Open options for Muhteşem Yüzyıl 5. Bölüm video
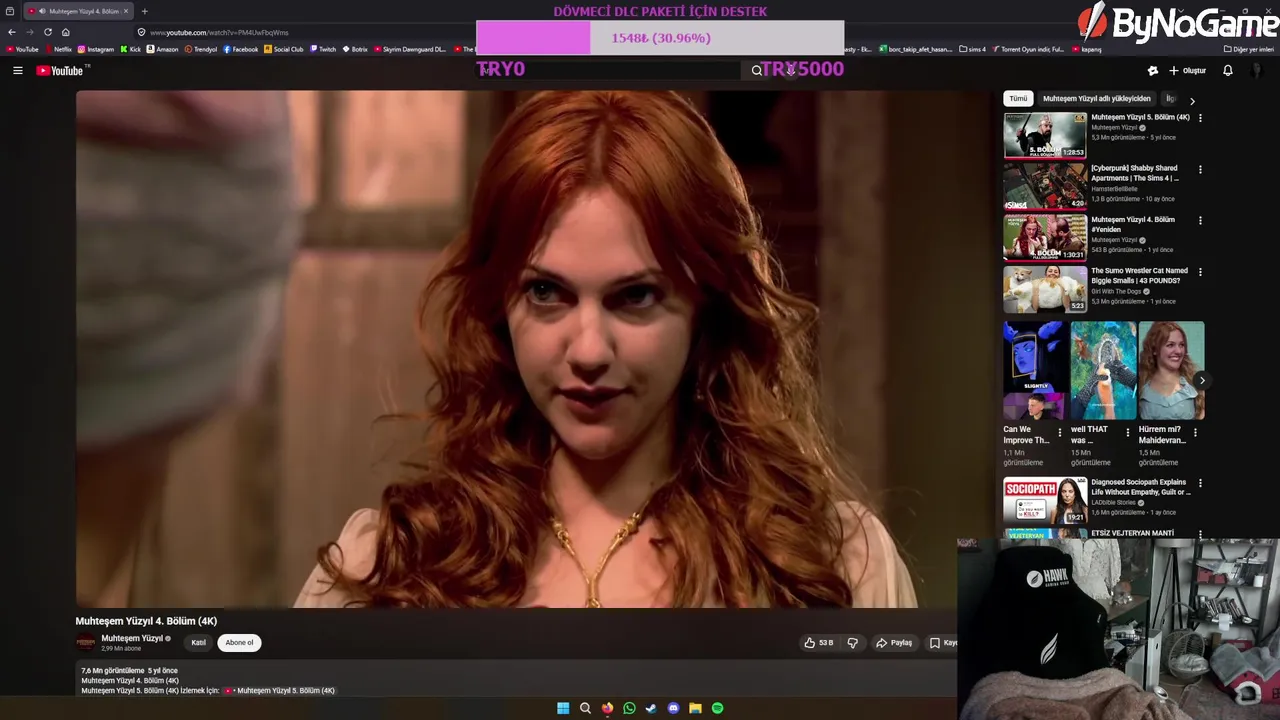 [x=1200, y=118]
